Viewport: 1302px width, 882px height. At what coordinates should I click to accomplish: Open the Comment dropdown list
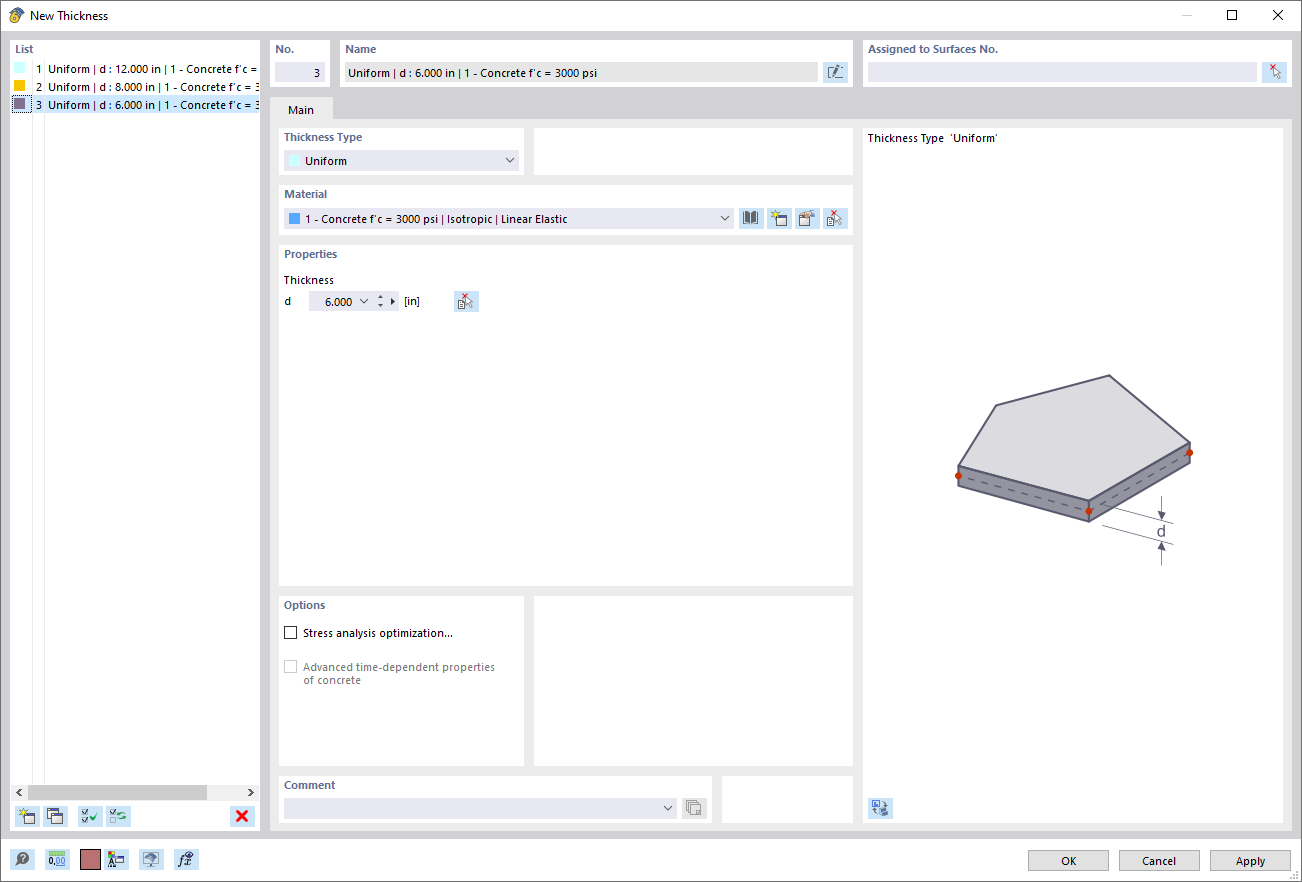[667, 807]
